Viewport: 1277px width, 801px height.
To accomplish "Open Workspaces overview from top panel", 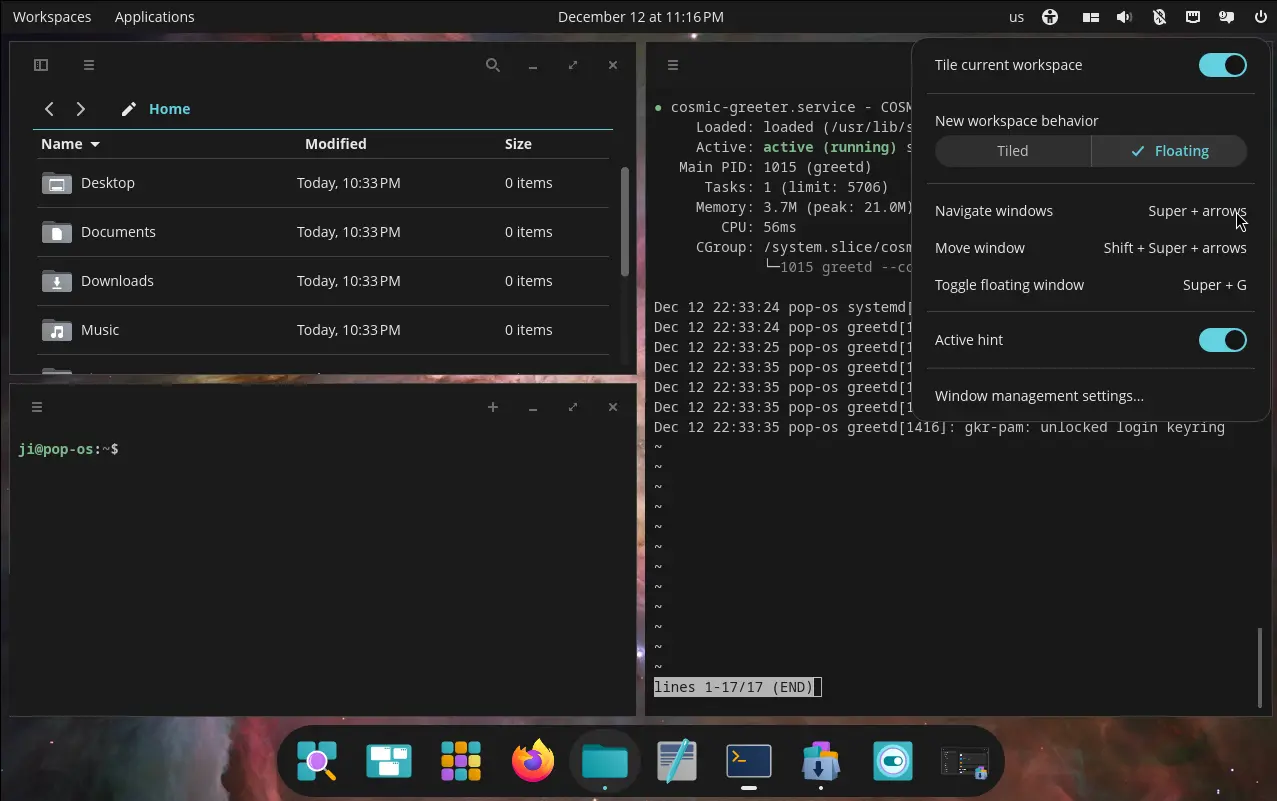I will [x=52, y=17].
